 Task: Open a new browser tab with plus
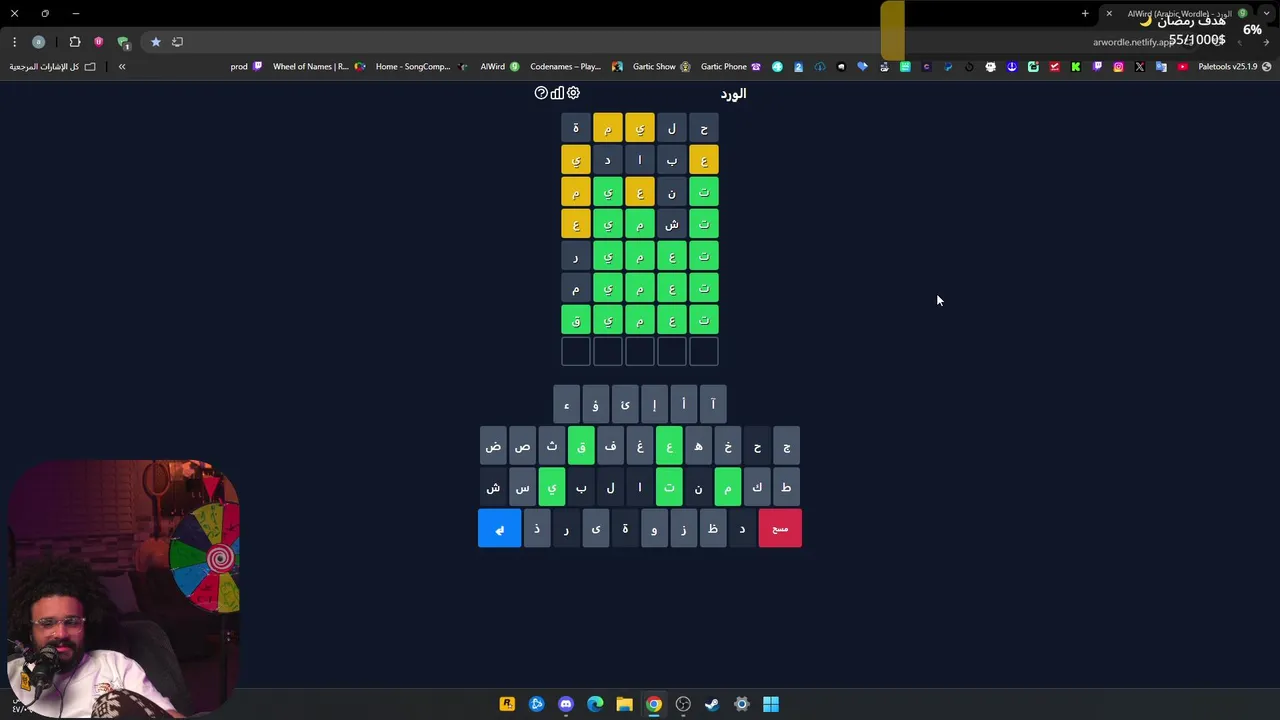pos(1085,13)
